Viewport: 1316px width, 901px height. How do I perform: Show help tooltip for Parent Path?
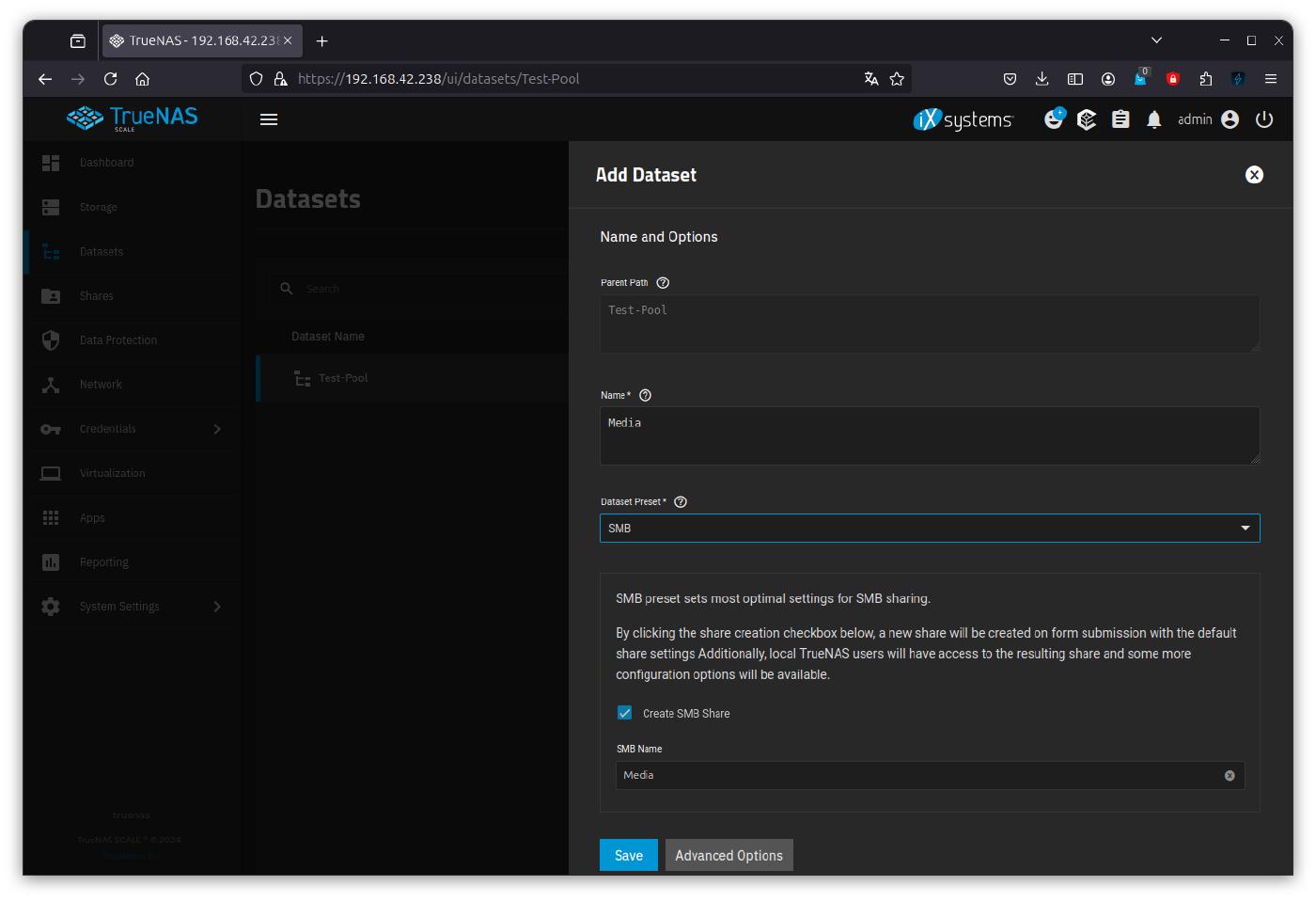click(x=663, y=283)
